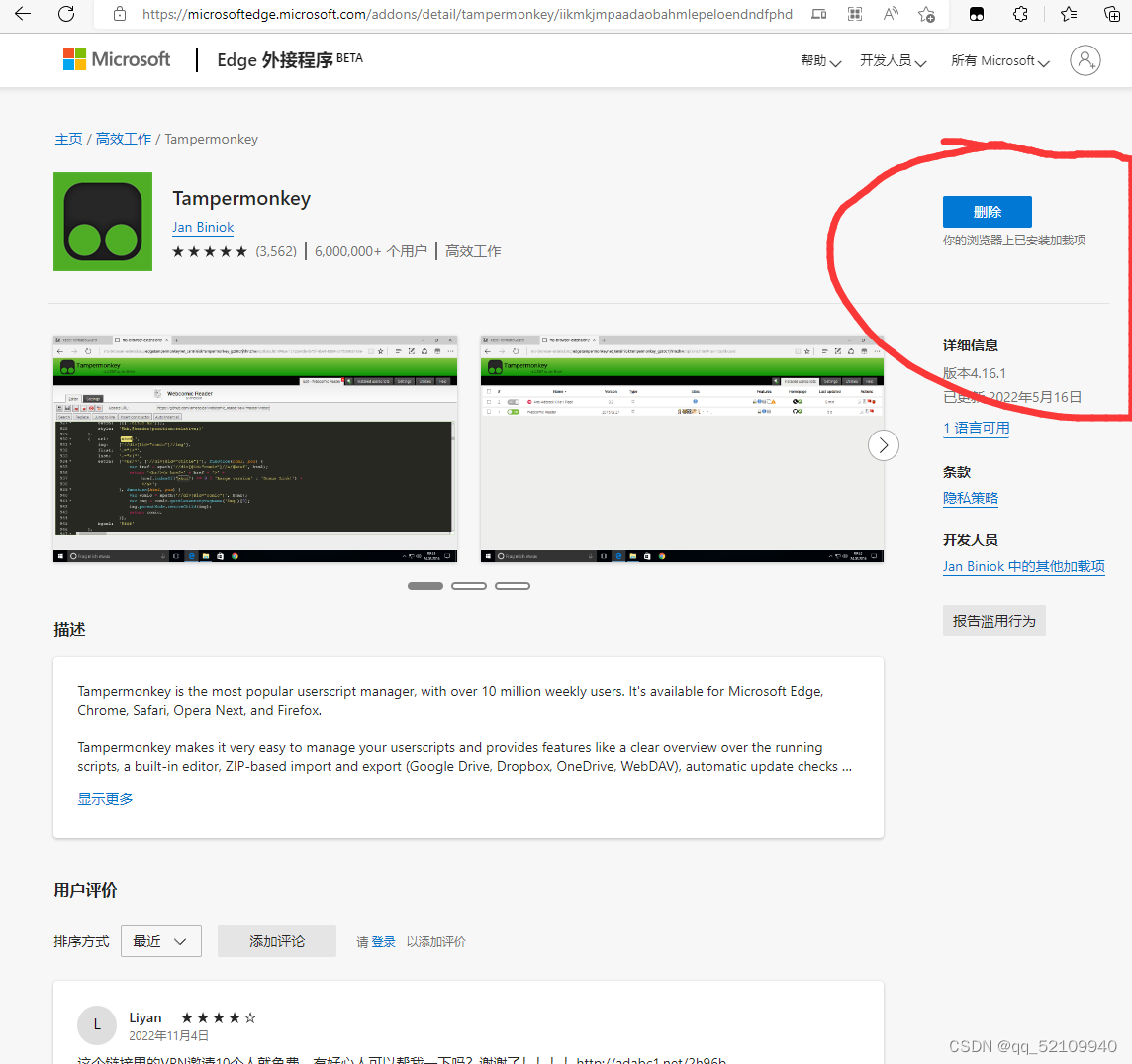The width and height of the screenshot is (1132, 1064).
Task: View site info via the padlock icon
Action: tap(120, 14)
